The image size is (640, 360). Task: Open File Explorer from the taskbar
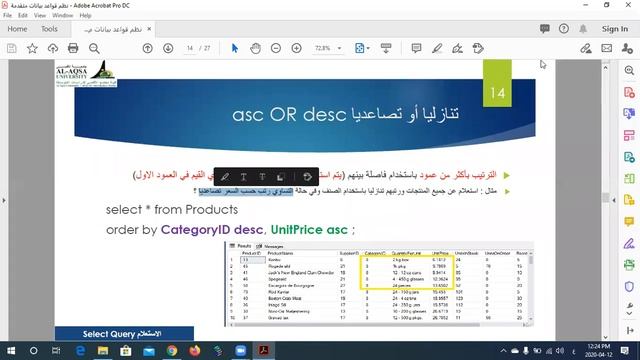(x=103, y=351)
